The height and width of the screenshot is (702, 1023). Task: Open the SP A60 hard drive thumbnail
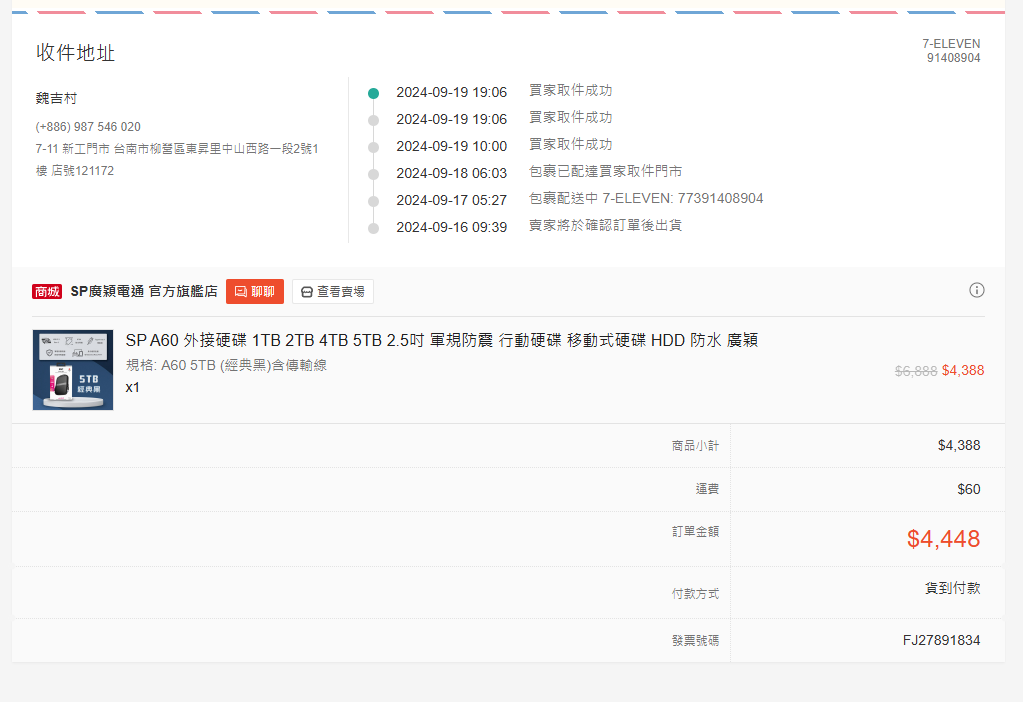(73, 370)
